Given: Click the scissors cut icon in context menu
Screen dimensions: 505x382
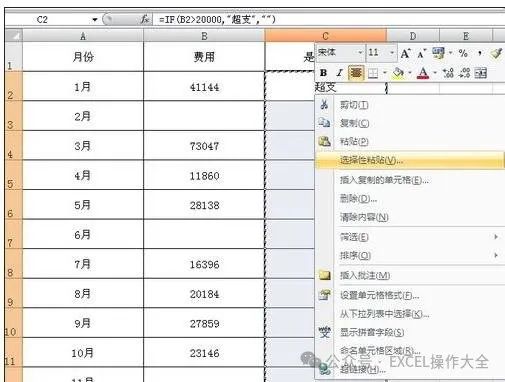Looking at the screenshot, I should (x=324, y=105).
